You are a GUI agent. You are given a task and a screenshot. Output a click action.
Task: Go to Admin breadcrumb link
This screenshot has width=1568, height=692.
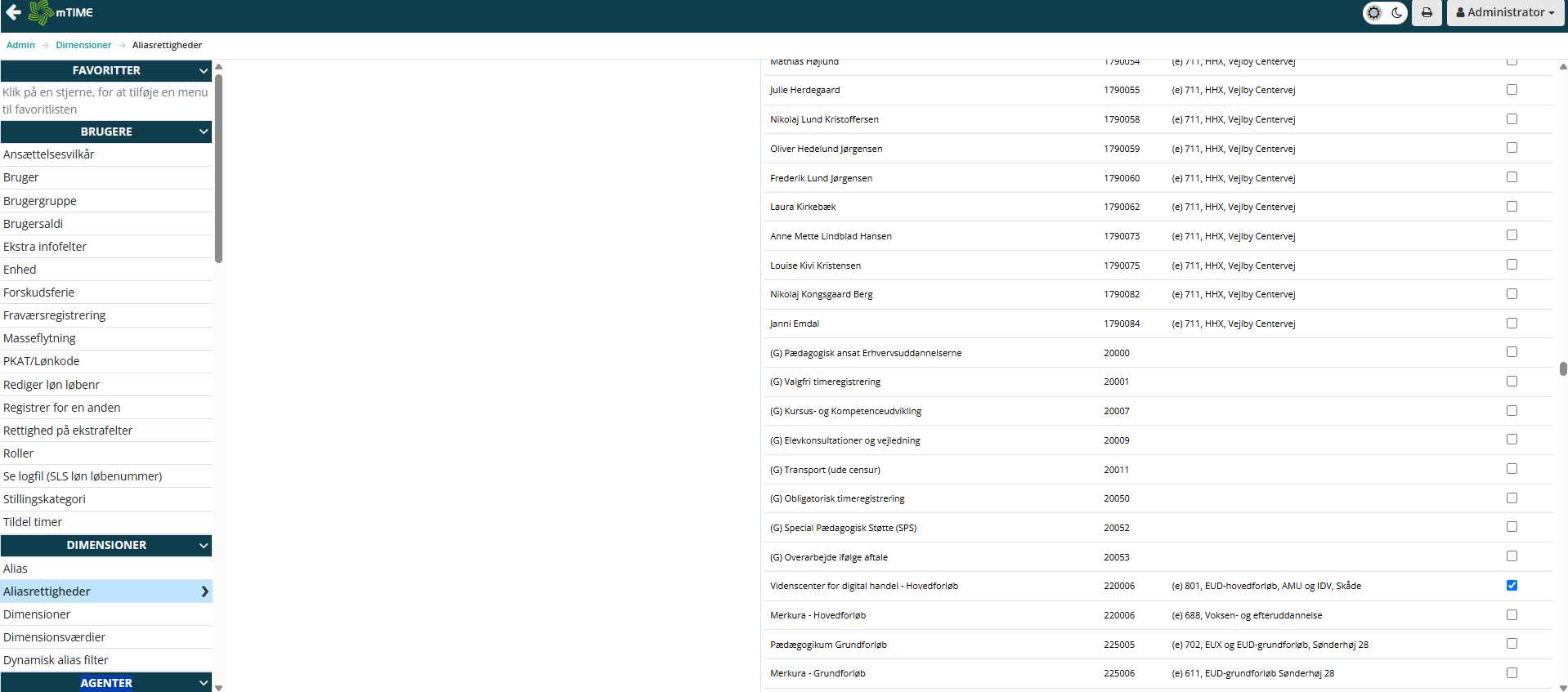pyautogui.click(x=20, y=45)
